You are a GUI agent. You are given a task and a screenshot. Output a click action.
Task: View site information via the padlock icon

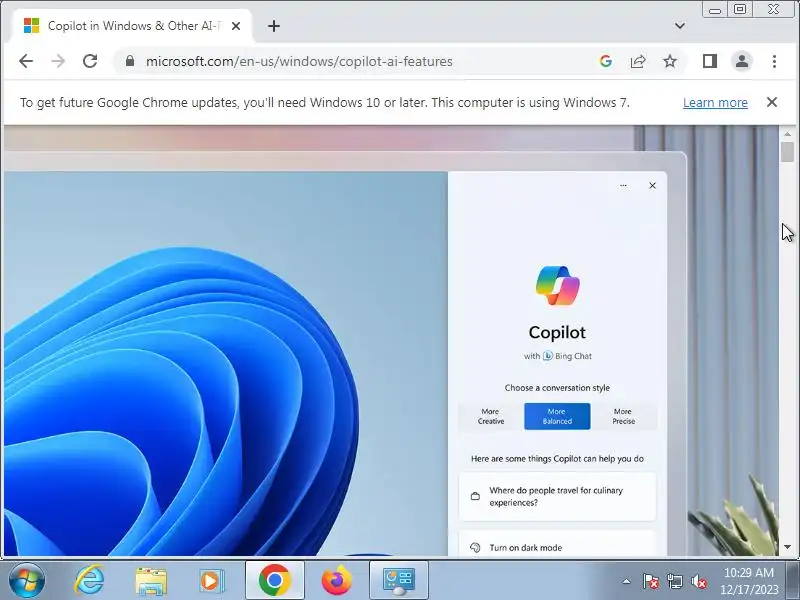(130, 61)
